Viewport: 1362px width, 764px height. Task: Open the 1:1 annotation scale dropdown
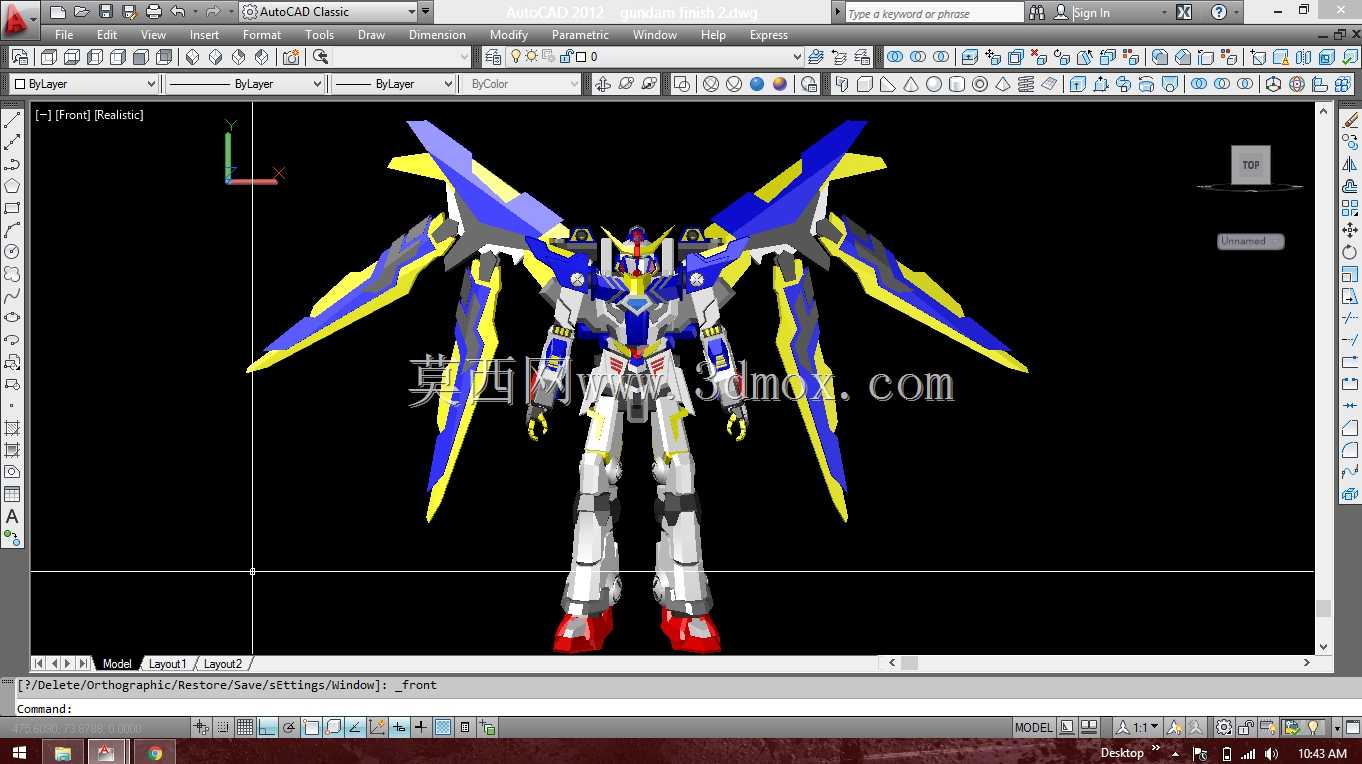coord(1139,727)
